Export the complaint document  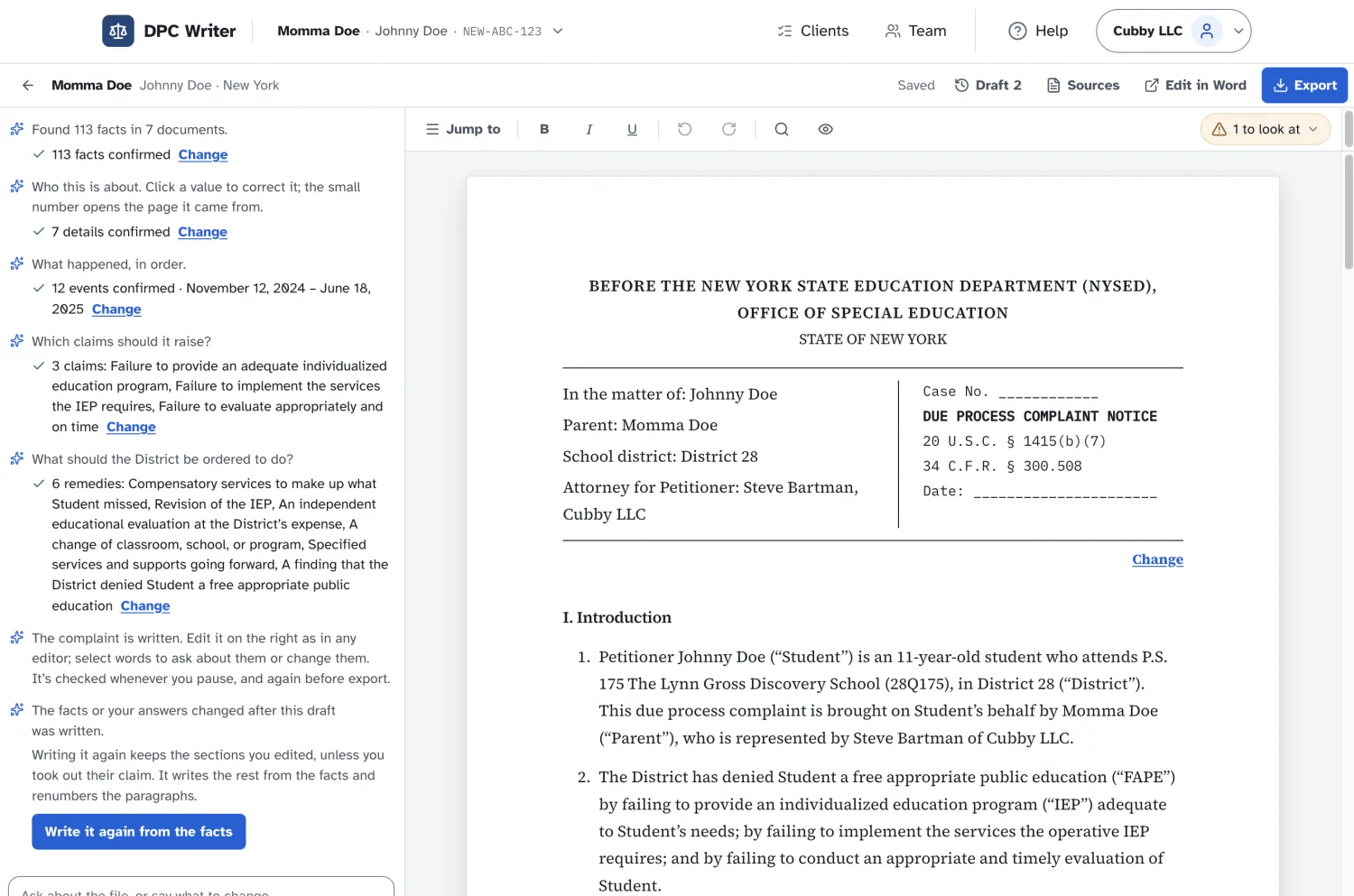(1304, 86)
